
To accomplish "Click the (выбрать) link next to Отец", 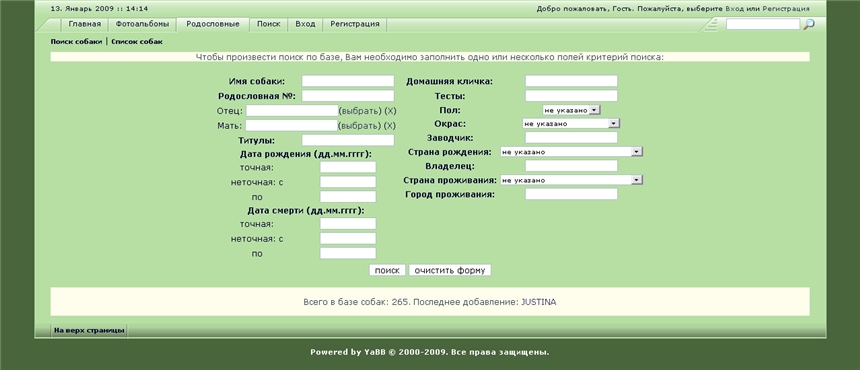I will pyautogui.click(x=360, y=111).
